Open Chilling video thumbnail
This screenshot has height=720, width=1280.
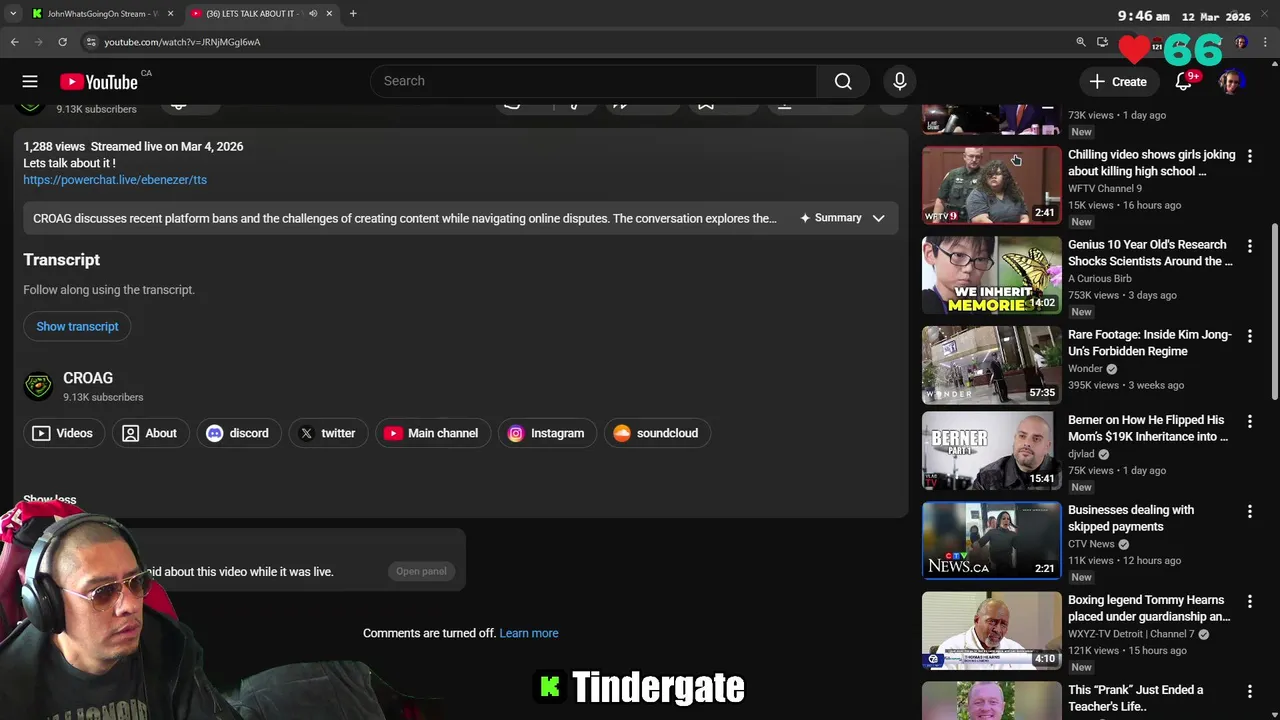[991, 185]
